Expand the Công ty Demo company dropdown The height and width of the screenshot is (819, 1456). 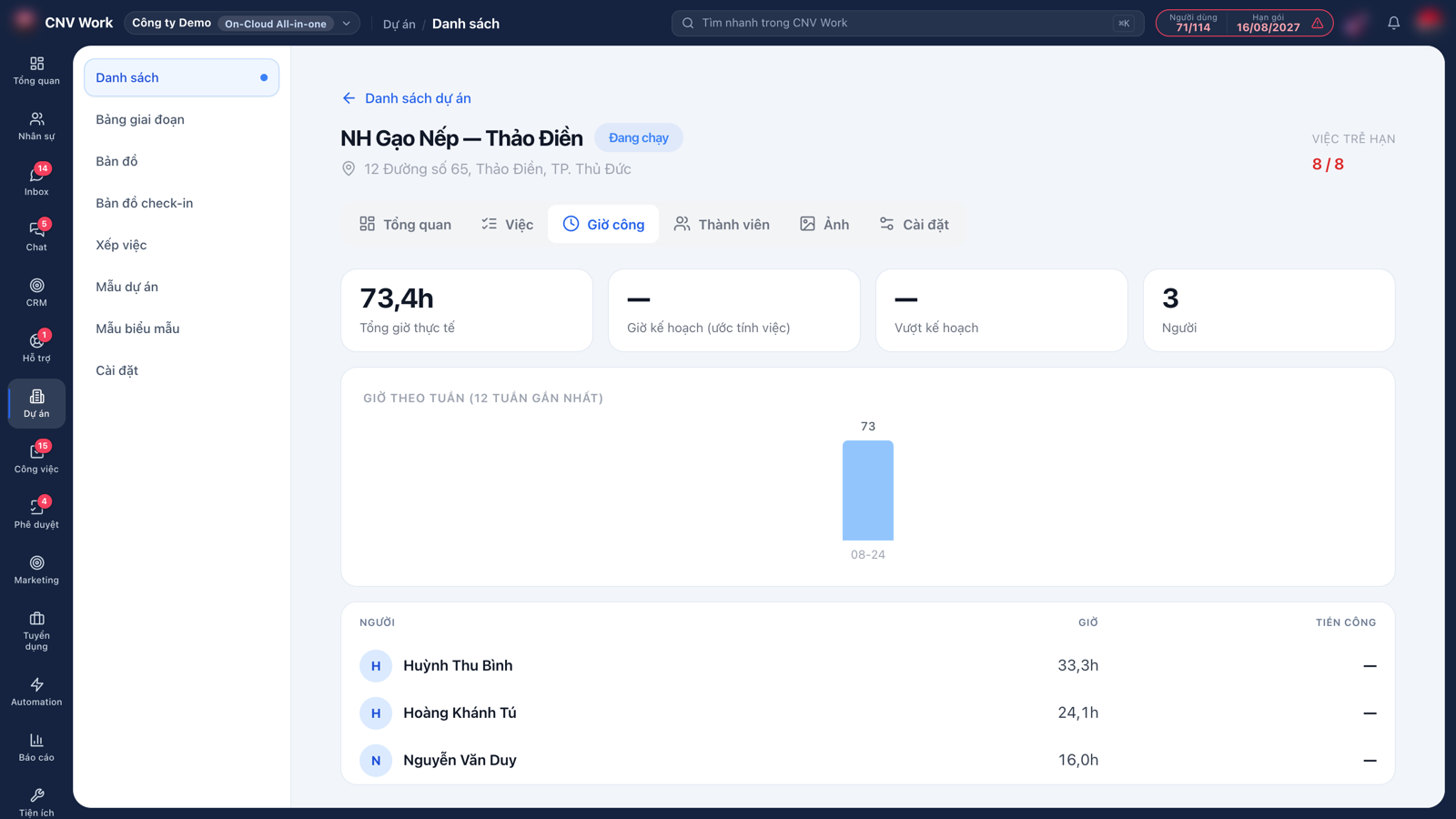click(242, 23)
